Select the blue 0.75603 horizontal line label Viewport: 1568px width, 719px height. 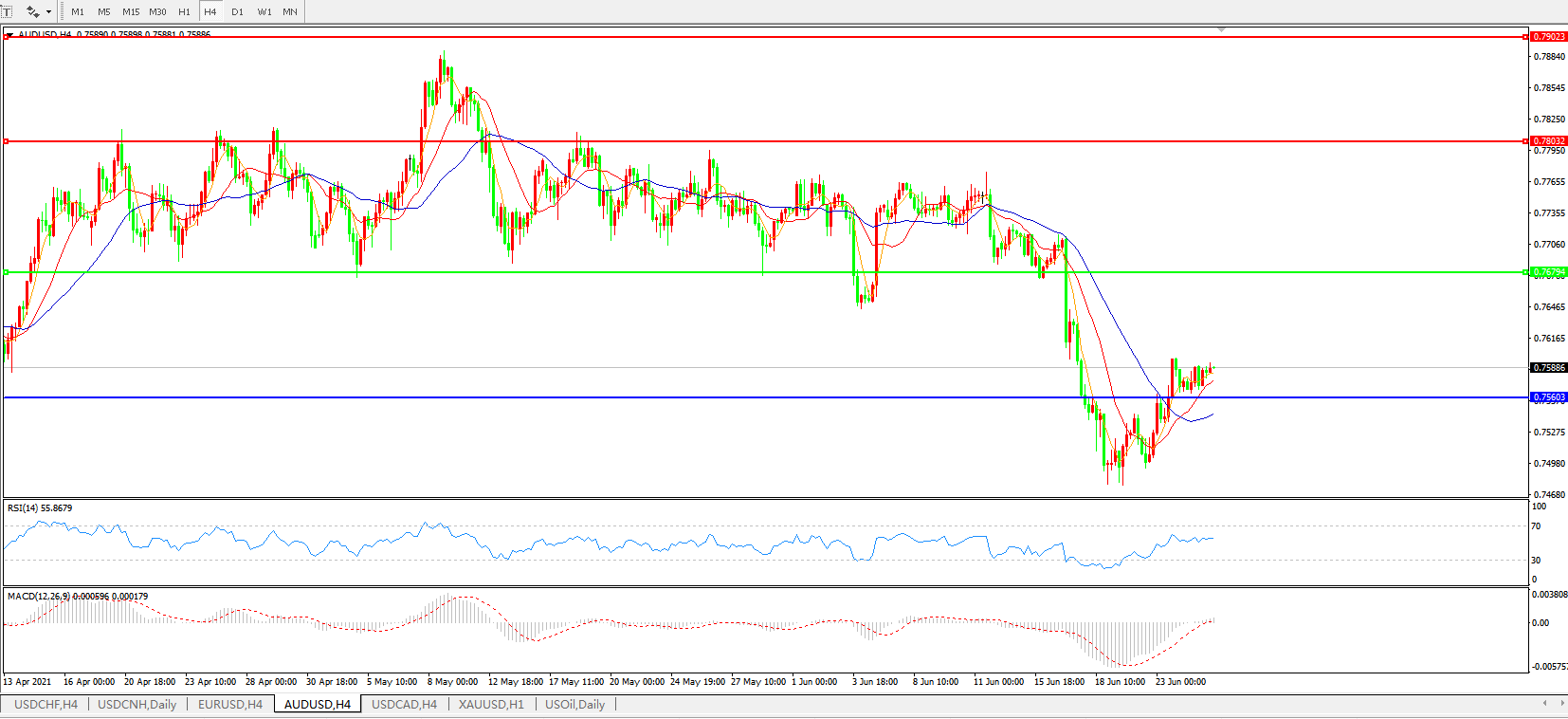[x=1548, y=397]
